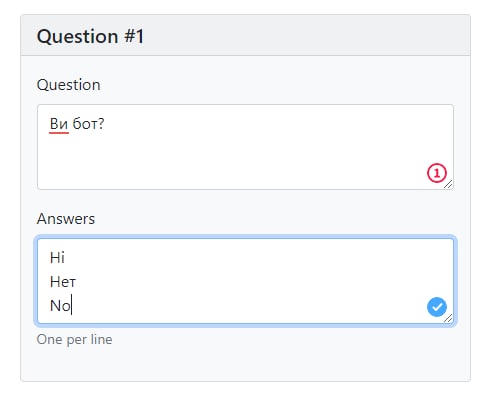Grab the Answers textarea resize handle
483x393 pixels.
tap(448, 318)
